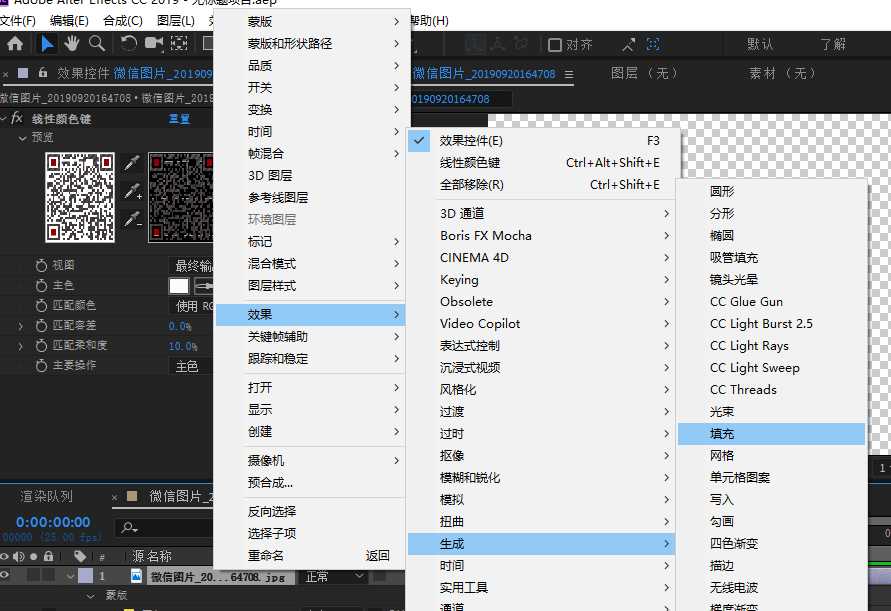
Task: Select 四色渐变 effect
Action: [771, 544]
